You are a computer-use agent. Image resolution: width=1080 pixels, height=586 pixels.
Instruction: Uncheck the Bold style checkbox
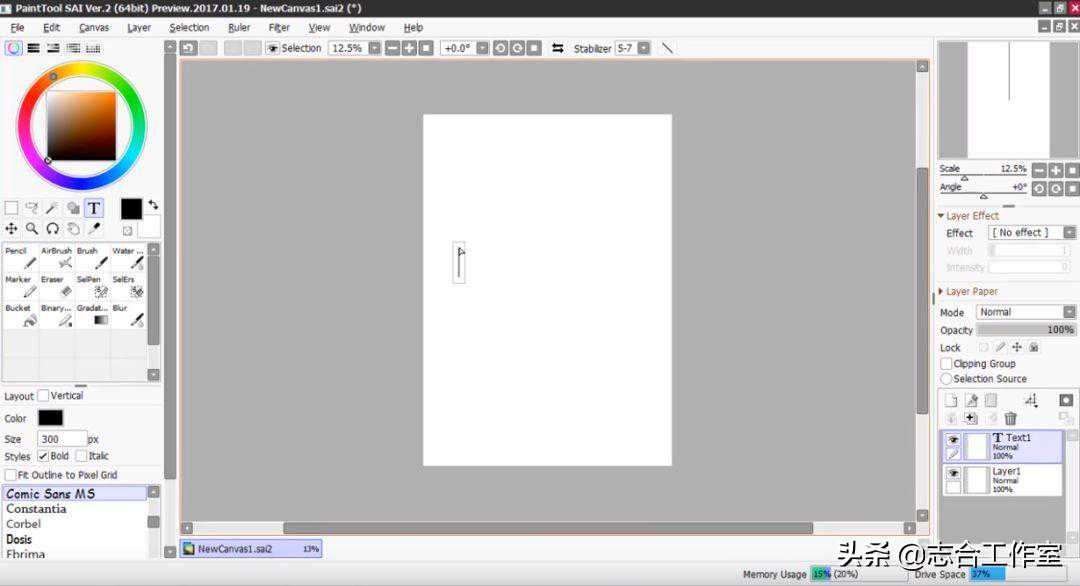[43, 456]
